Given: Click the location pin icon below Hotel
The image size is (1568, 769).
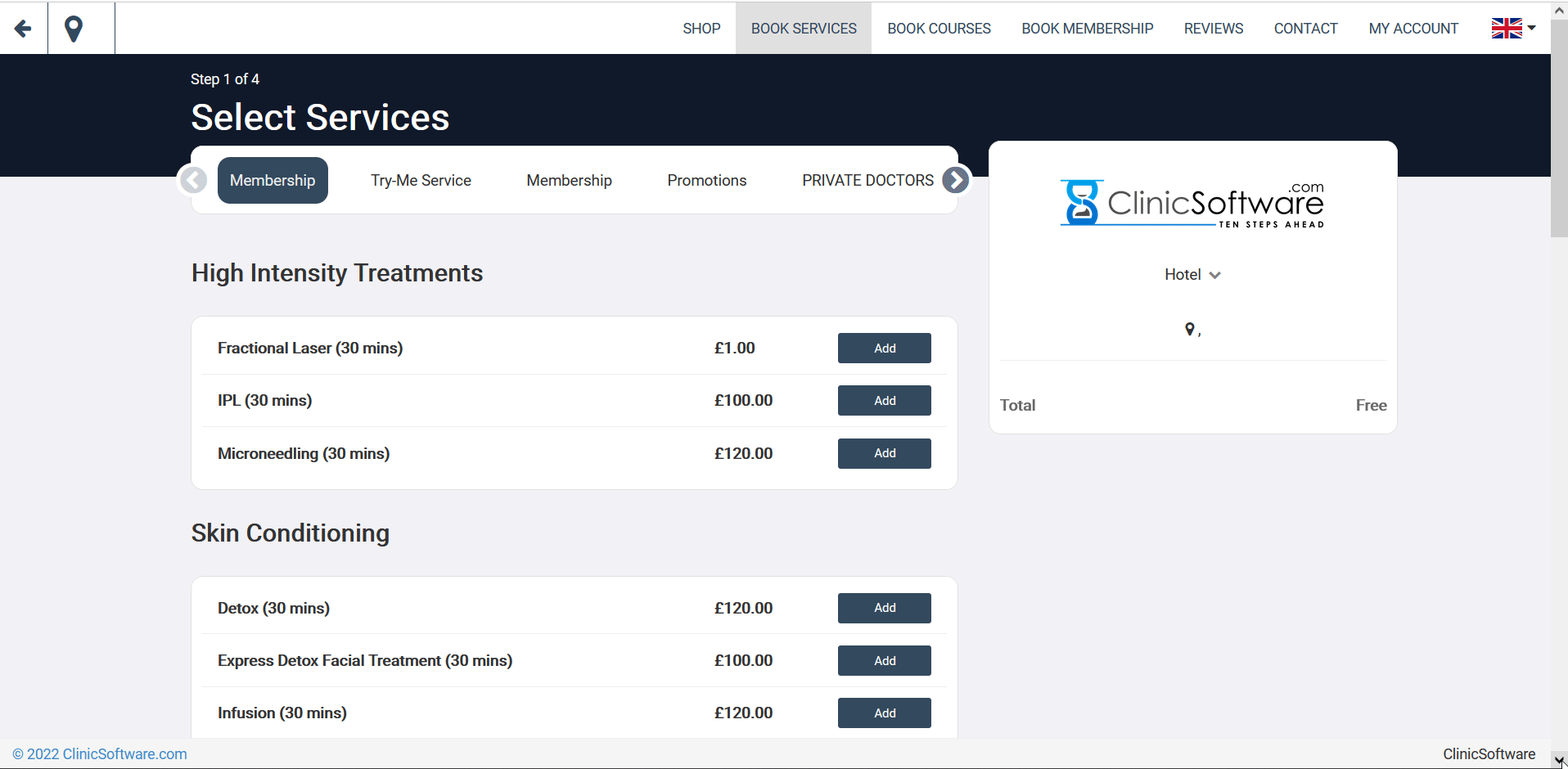Looking at the screenshot, I should pyautogui.click(x=1190, y=329).
